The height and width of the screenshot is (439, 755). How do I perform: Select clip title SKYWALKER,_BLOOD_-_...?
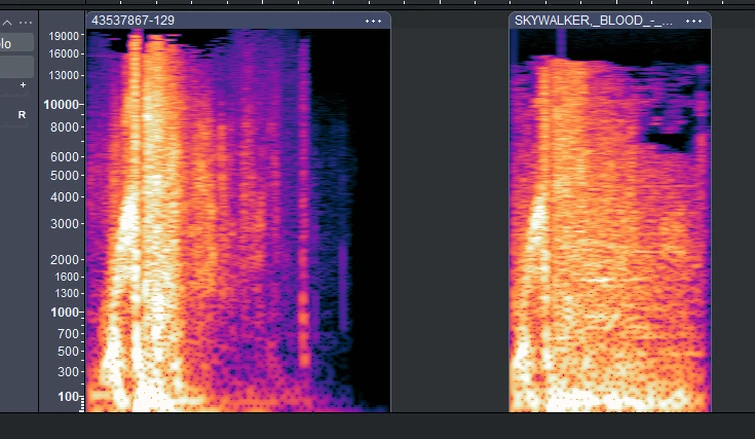pyautogui.click(x=593, y=21)
